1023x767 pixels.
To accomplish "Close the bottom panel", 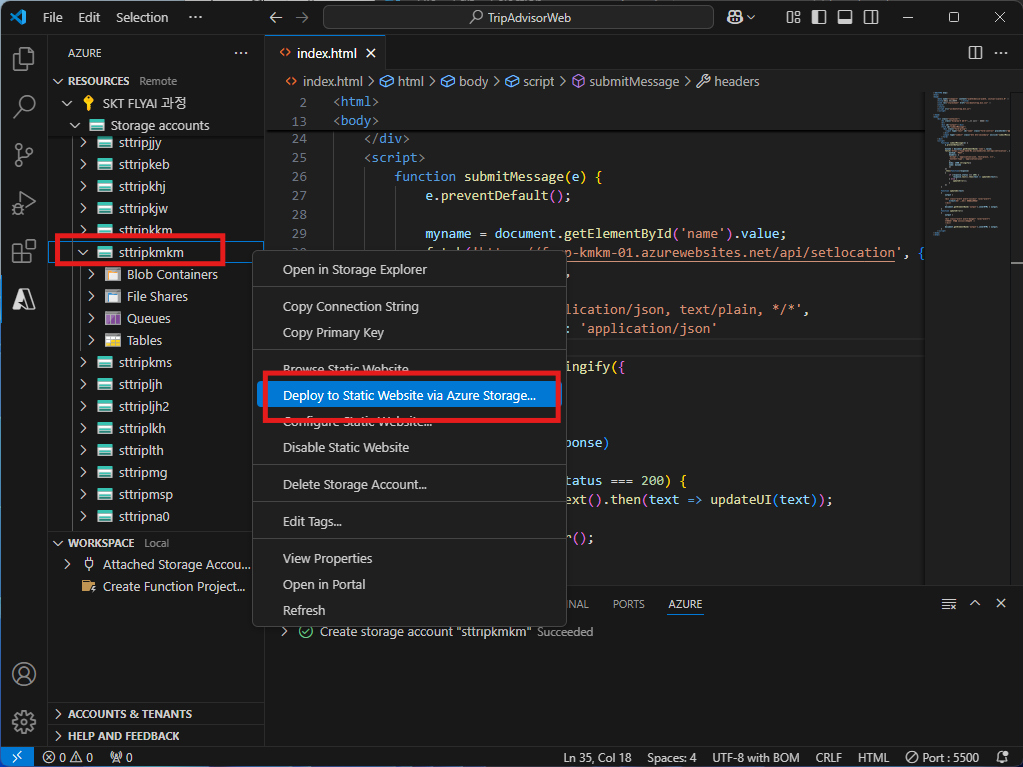I will [x=1001, y=603].
